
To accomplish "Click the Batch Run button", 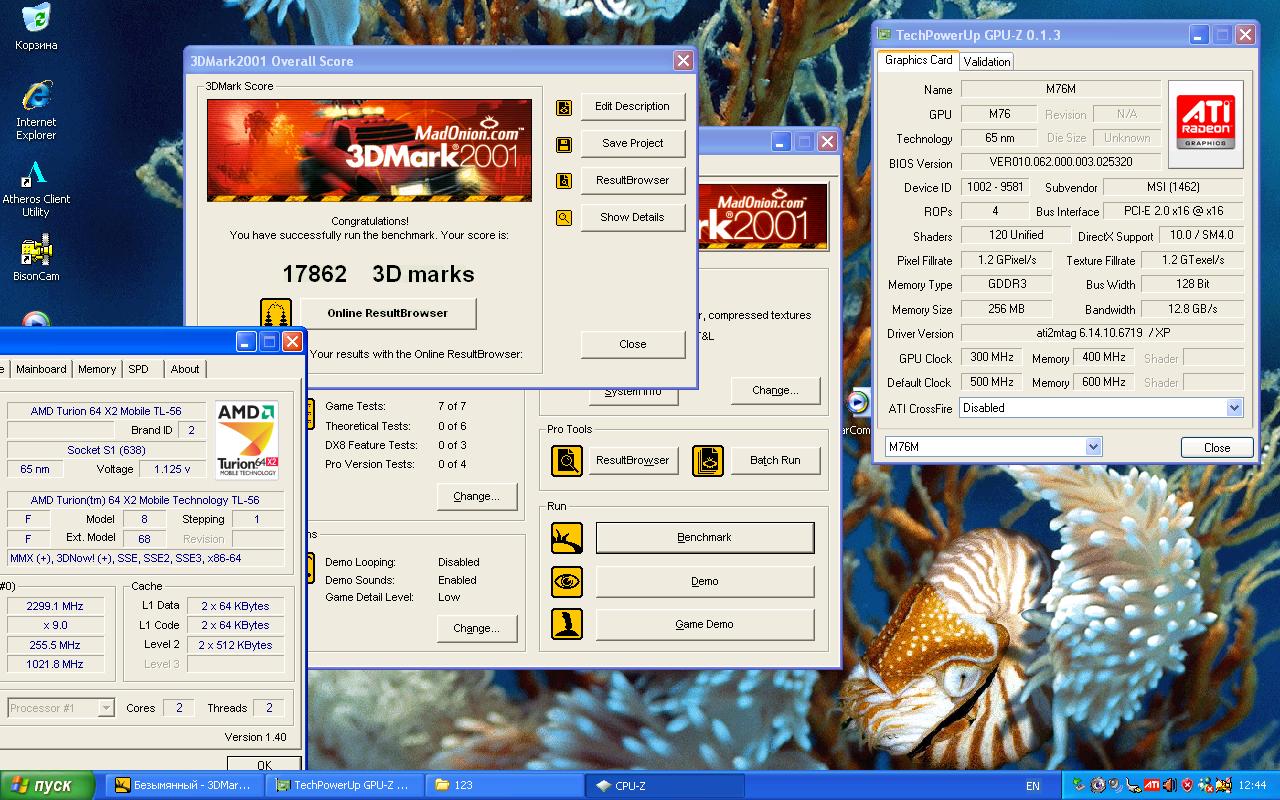I will pyautogui.click(x=775, y=460).
